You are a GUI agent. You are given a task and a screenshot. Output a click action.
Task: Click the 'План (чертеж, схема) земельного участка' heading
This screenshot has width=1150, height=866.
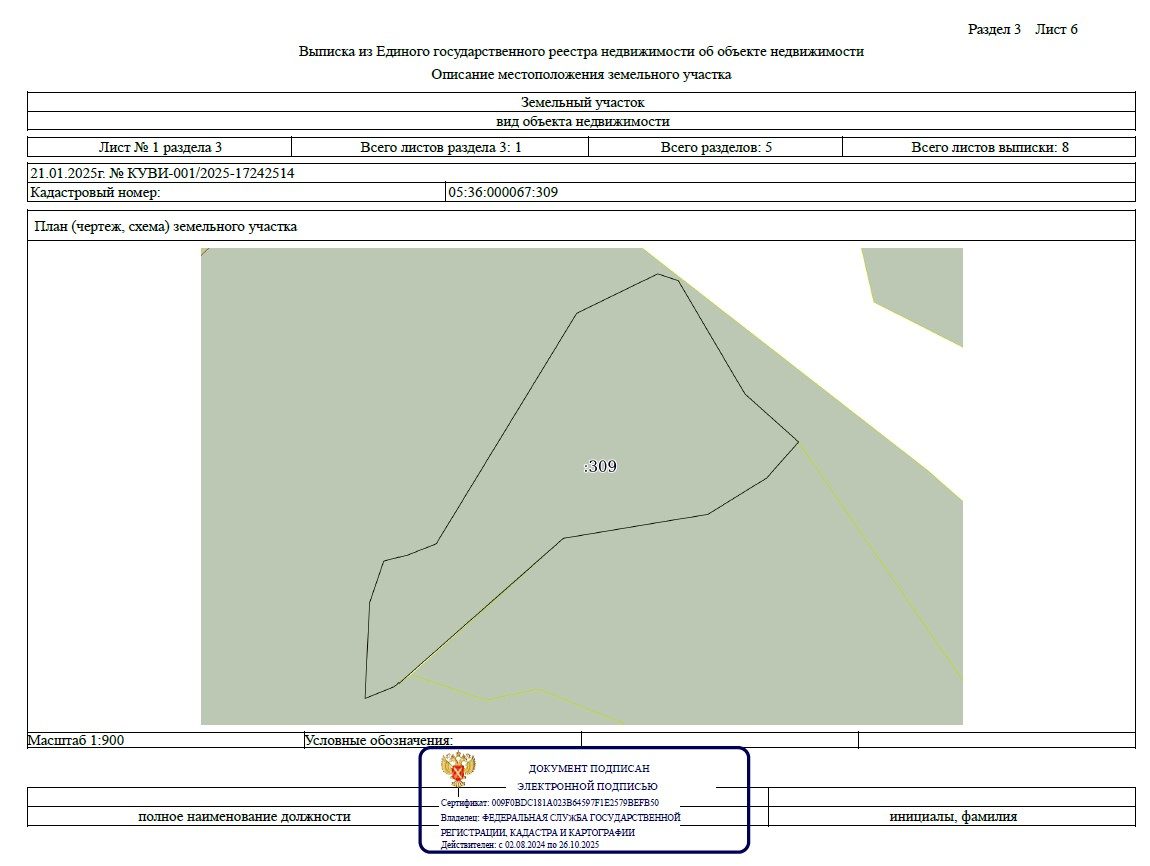(166, 227)
